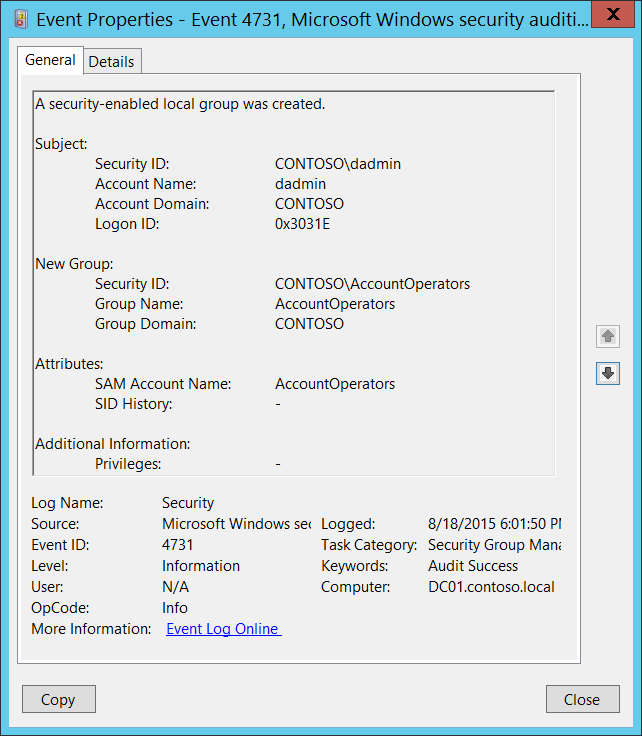Click the Computer value DC01.contoso.local
The height and width of the screenshot is (736, 642).
pyautogui.click(x=490, y=587)
